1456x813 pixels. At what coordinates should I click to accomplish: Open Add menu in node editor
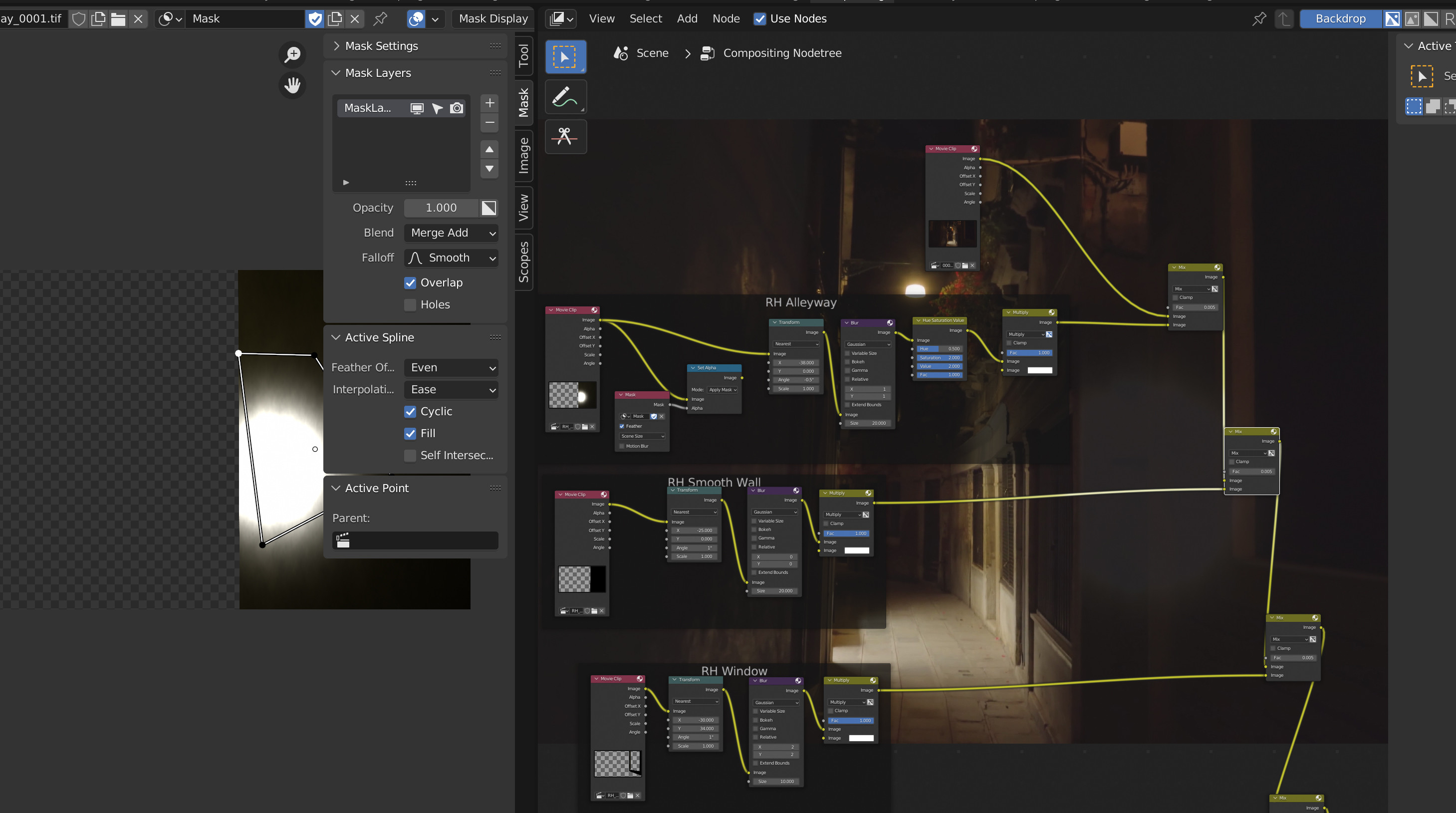687,18
